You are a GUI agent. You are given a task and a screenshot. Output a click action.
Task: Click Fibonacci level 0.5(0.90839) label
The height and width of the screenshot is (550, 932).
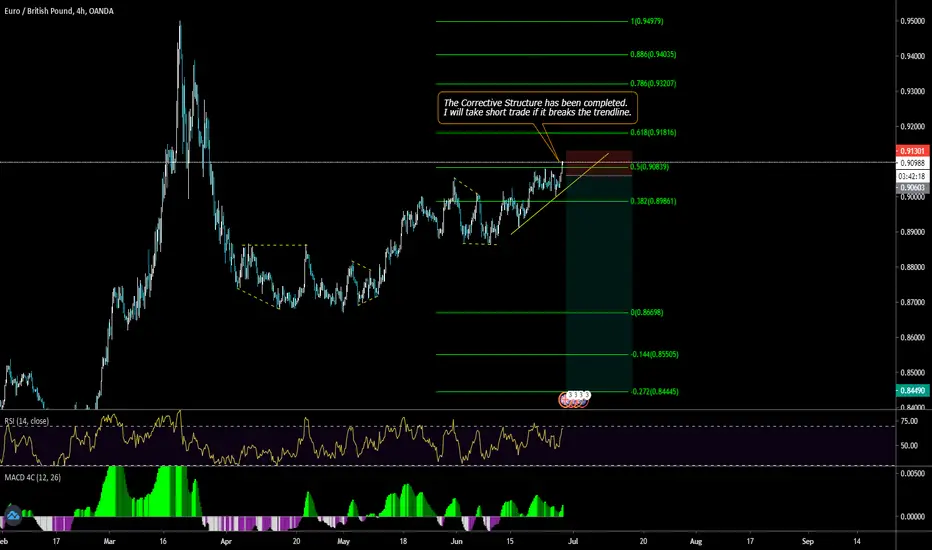click(x=649, y=166)
